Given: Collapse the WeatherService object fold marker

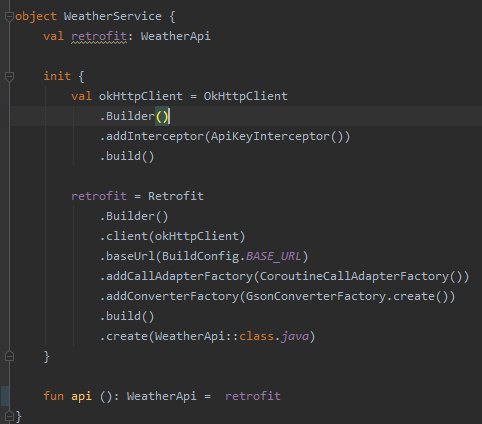Looking at the screenshot, I should (x=9, y=16).
